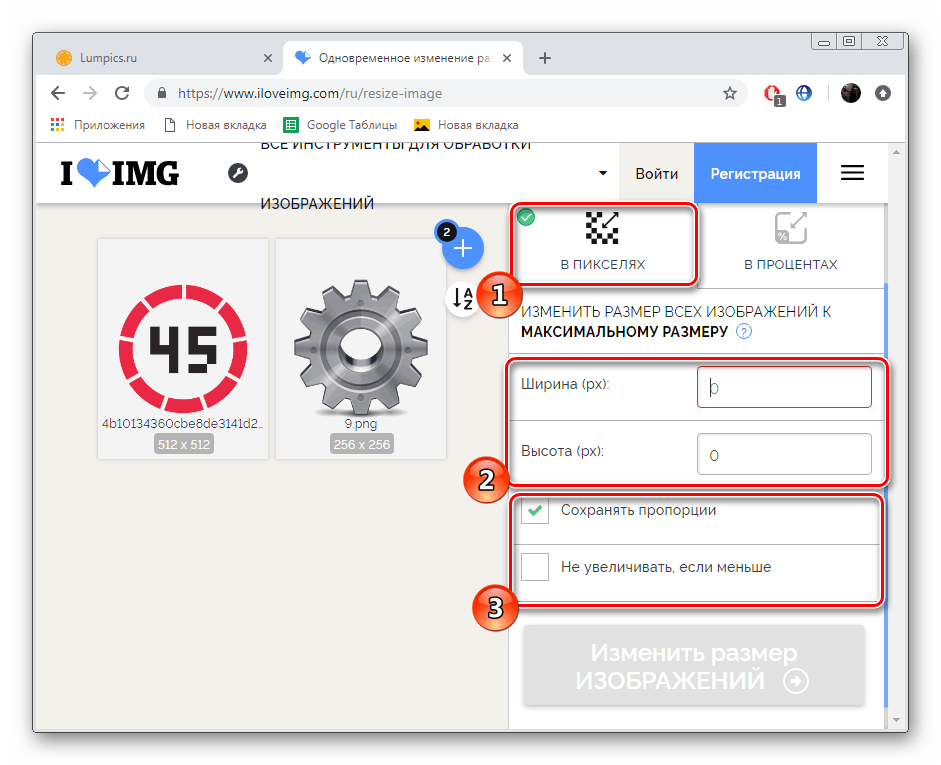
Task: Click the 256 x 256 size label
Action: click(361, 445)
